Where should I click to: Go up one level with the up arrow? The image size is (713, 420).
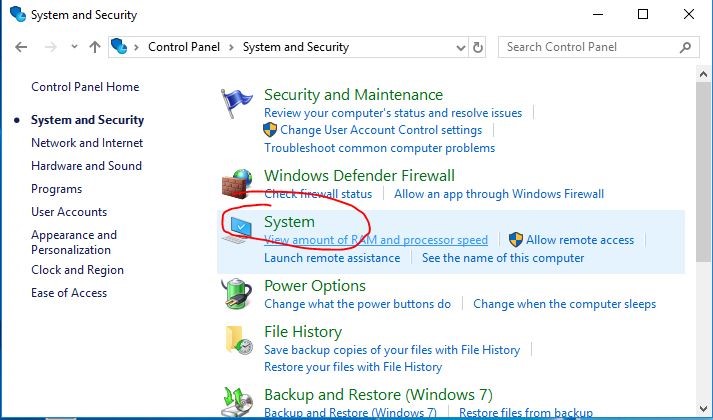point(95,47)
